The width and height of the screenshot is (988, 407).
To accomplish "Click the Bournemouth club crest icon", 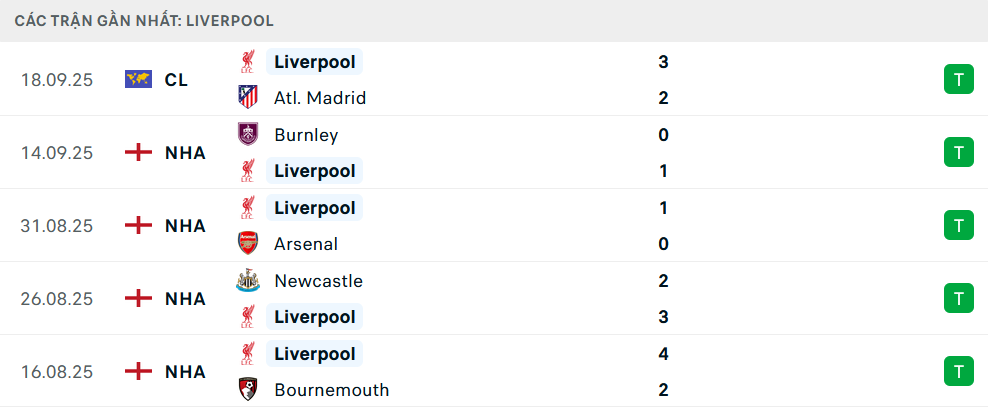I will [x=247, y=390].
